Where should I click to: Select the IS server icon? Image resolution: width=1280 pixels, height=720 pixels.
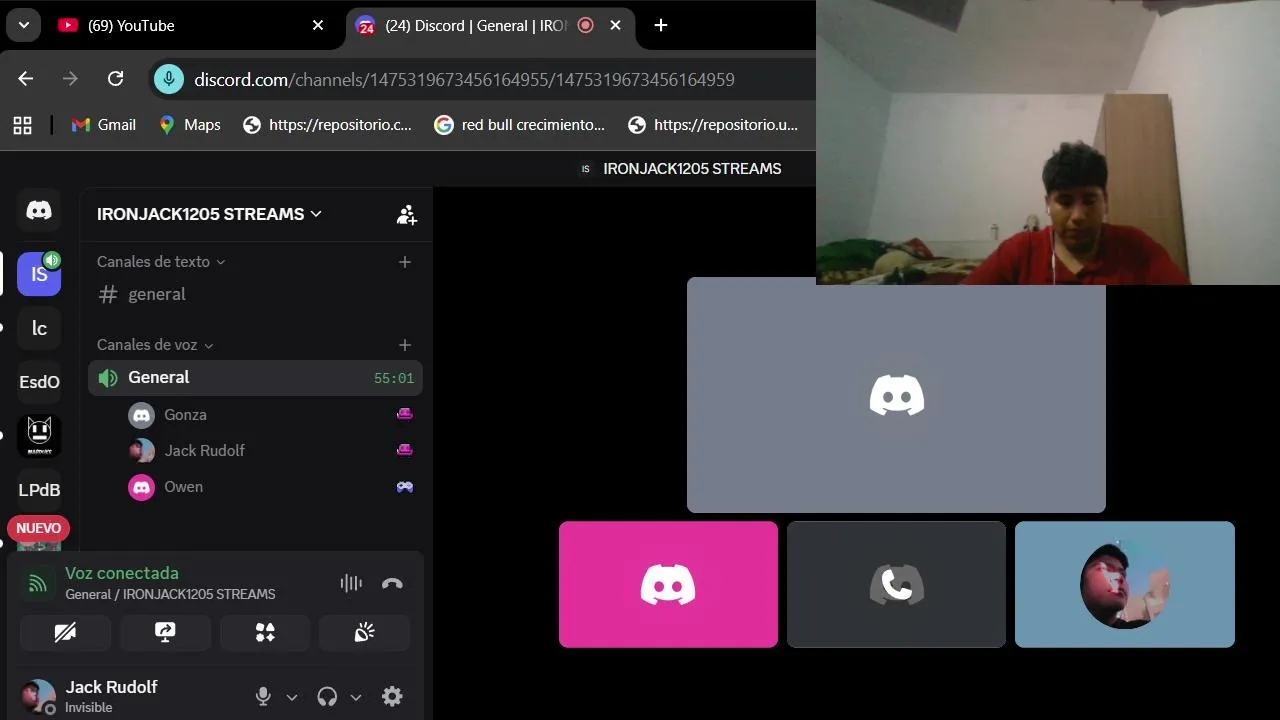tap(39, 274)
